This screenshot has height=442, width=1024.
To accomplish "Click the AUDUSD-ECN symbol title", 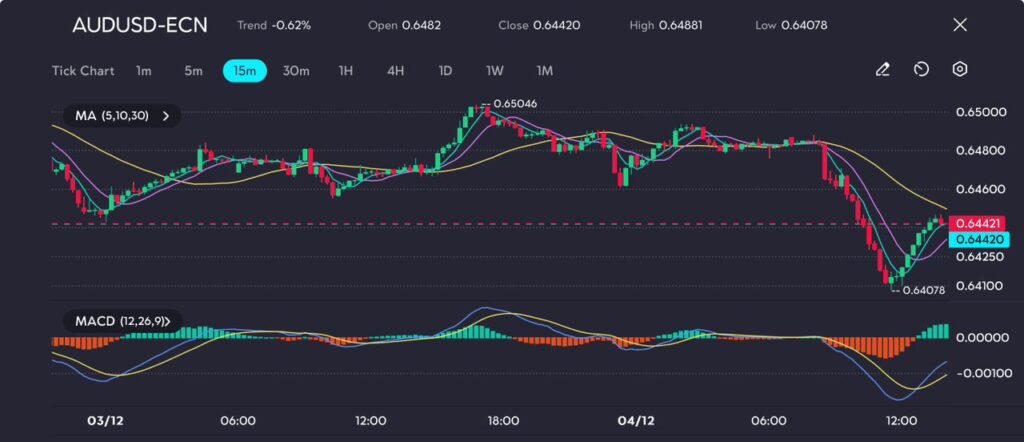I will pyautogui.click(x=140, y=25).
